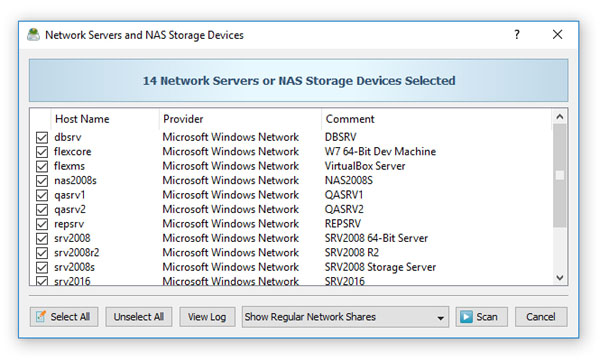Image resolution: width=600 pixels, height=361 pixels.
Task: Toggle the repsrv checkbox
Action: pyautogui.click(x=42, y=224)
